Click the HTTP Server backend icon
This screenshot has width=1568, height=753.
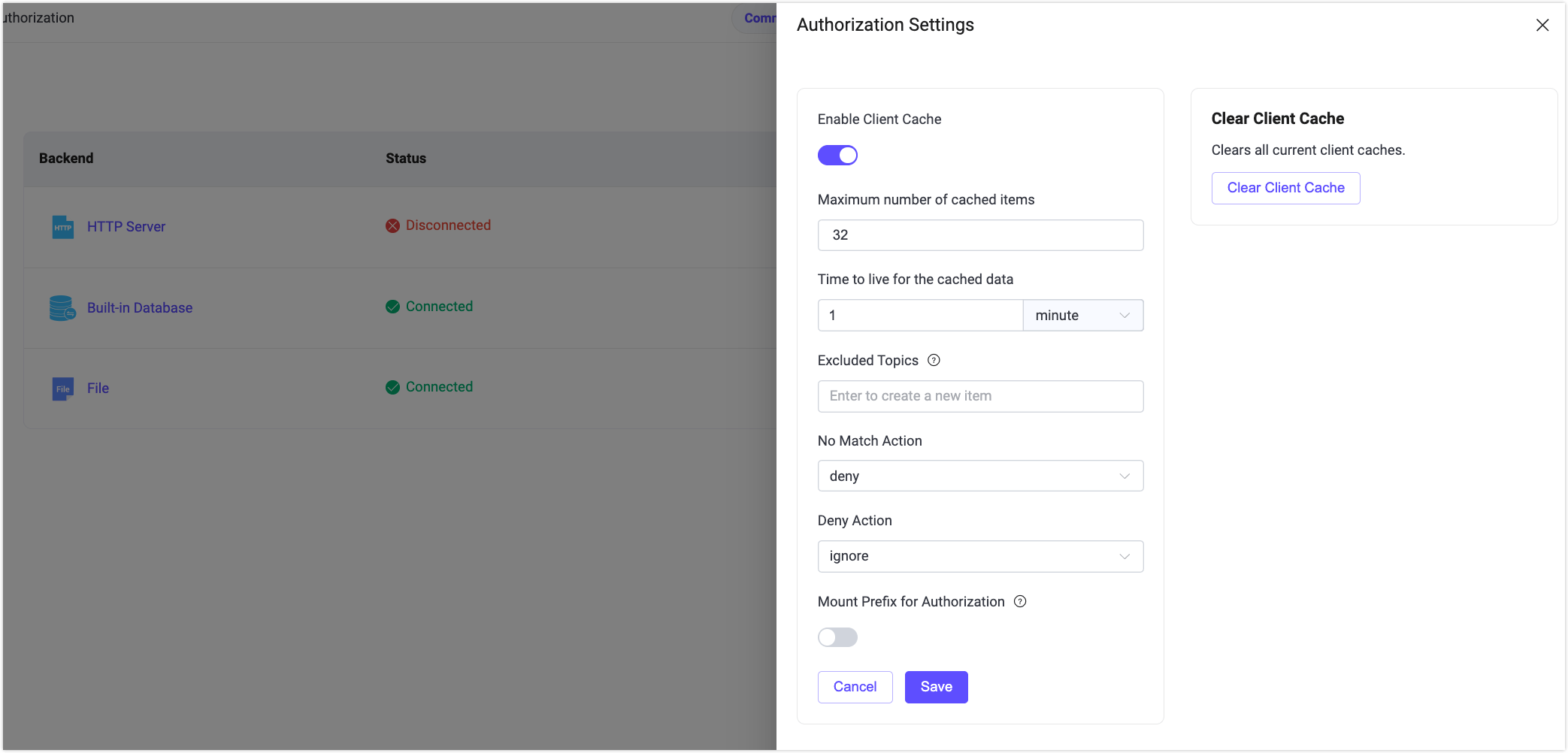pyautogui.click(x=62, y=227)
